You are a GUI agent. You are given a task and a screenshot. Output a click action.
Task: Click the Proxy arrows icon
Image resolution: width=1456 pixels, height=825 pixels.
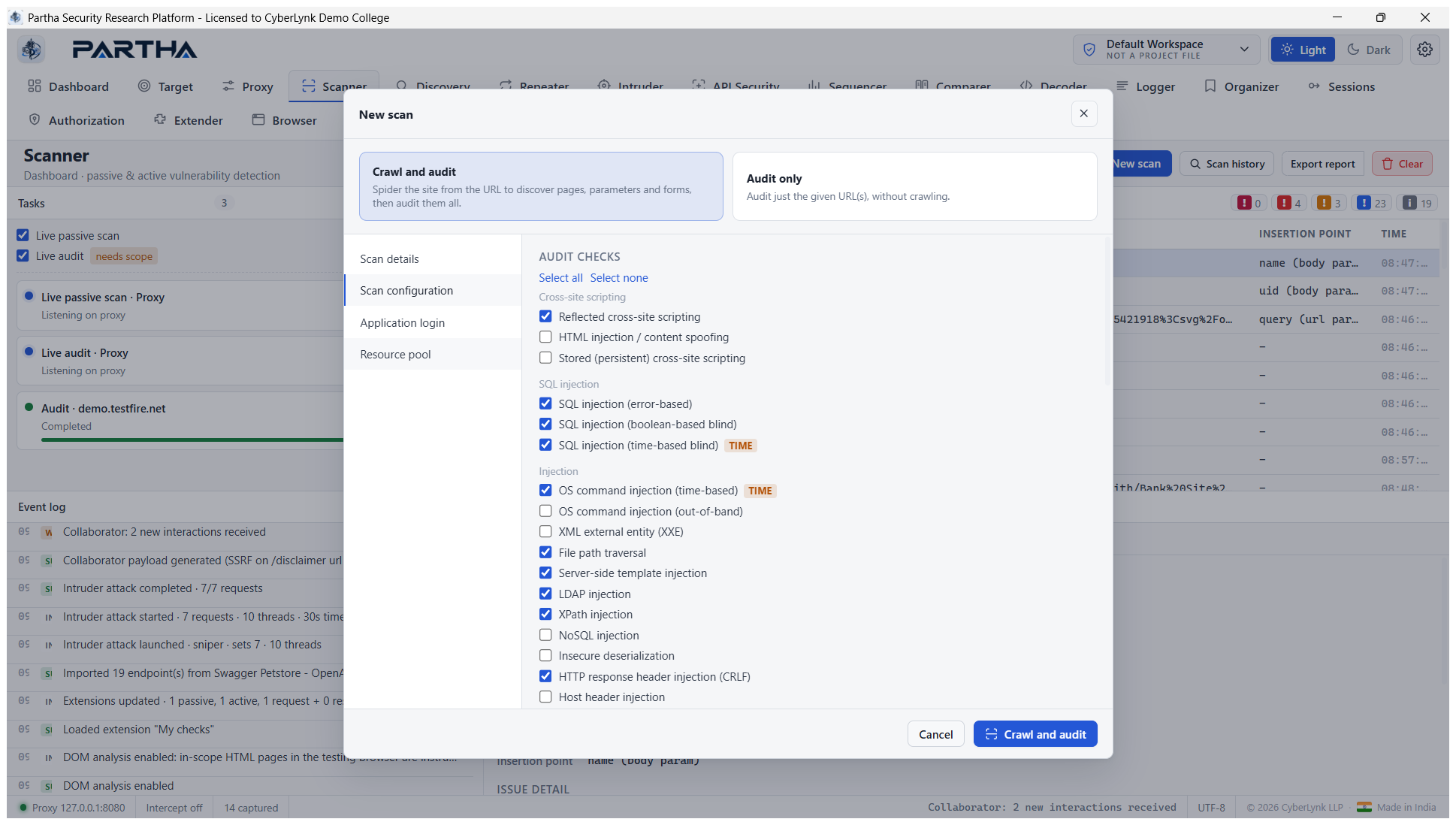[x=228, y=86]
